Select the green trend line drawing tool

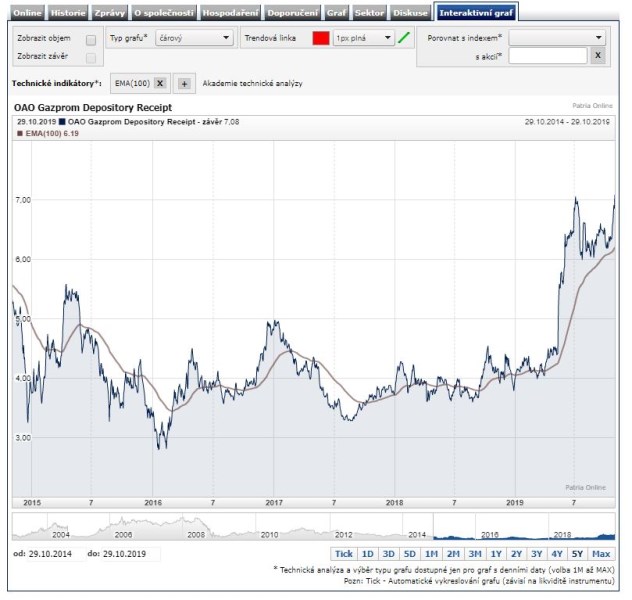(404, 38)
